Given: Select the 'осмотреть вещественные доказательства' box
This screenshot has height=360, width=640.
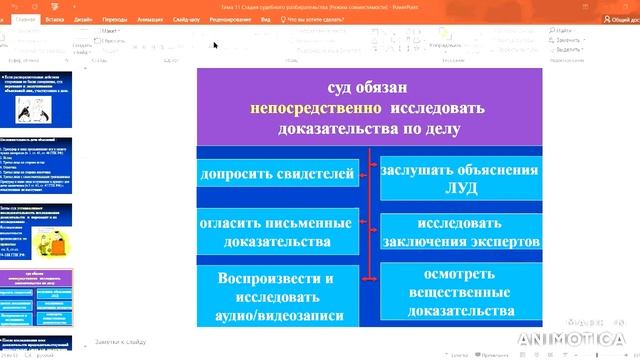Looking at the screenshot, I should (461, 291).
